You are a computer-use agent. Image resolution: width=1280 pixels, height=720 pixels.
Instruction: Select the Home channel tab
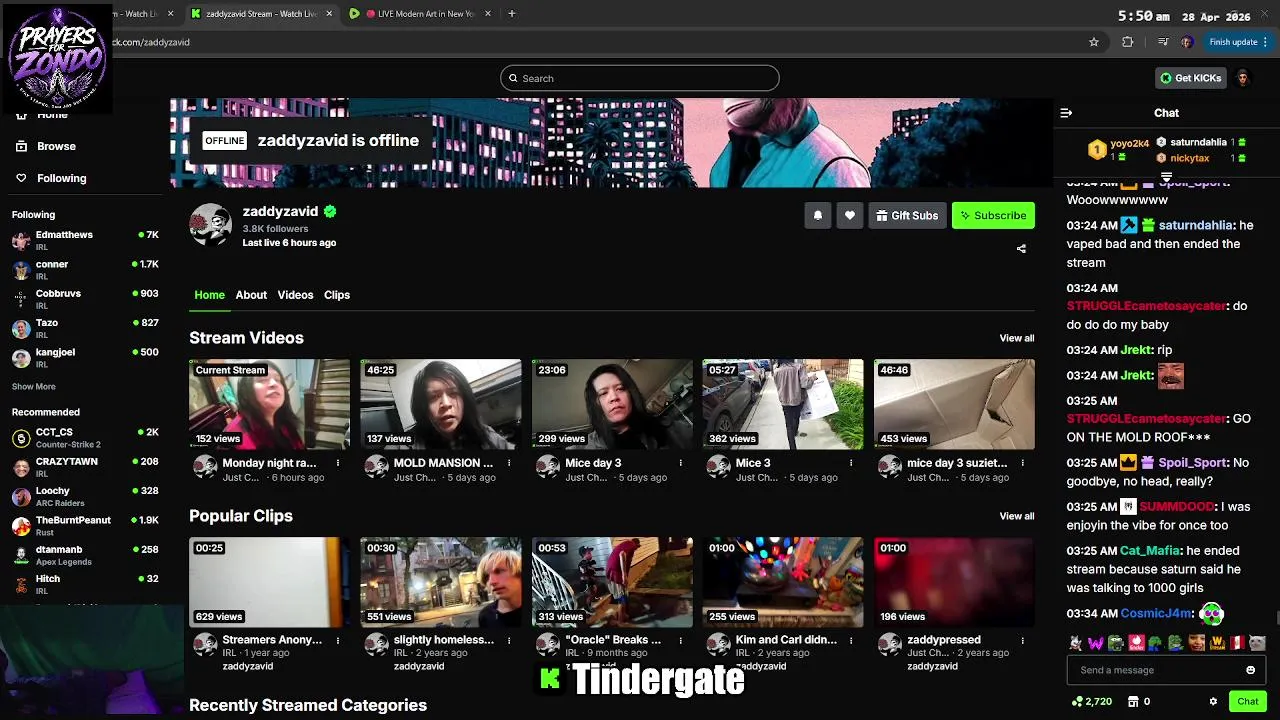click(209, 295)
